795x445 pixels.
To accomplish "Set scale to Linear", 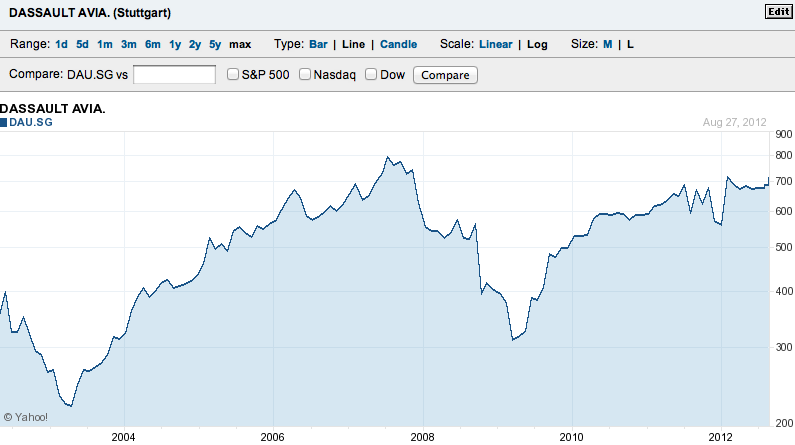I will [x=496, y=45].
